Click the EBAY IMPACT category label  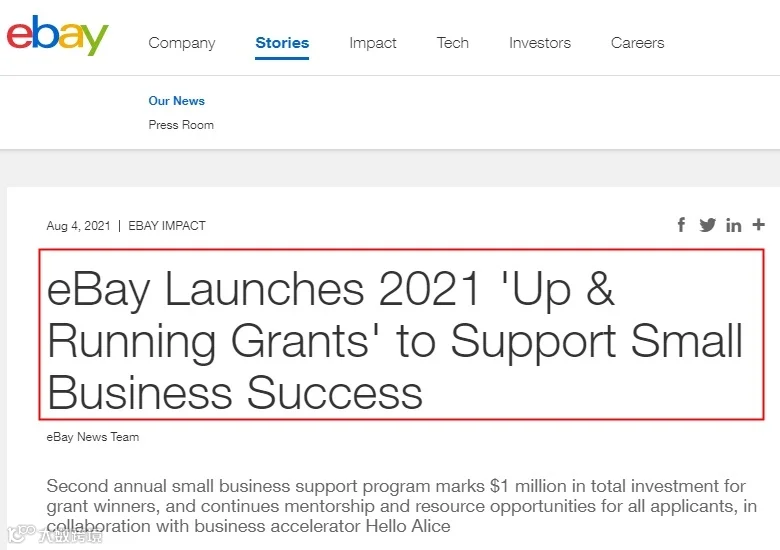pos(167,226)
